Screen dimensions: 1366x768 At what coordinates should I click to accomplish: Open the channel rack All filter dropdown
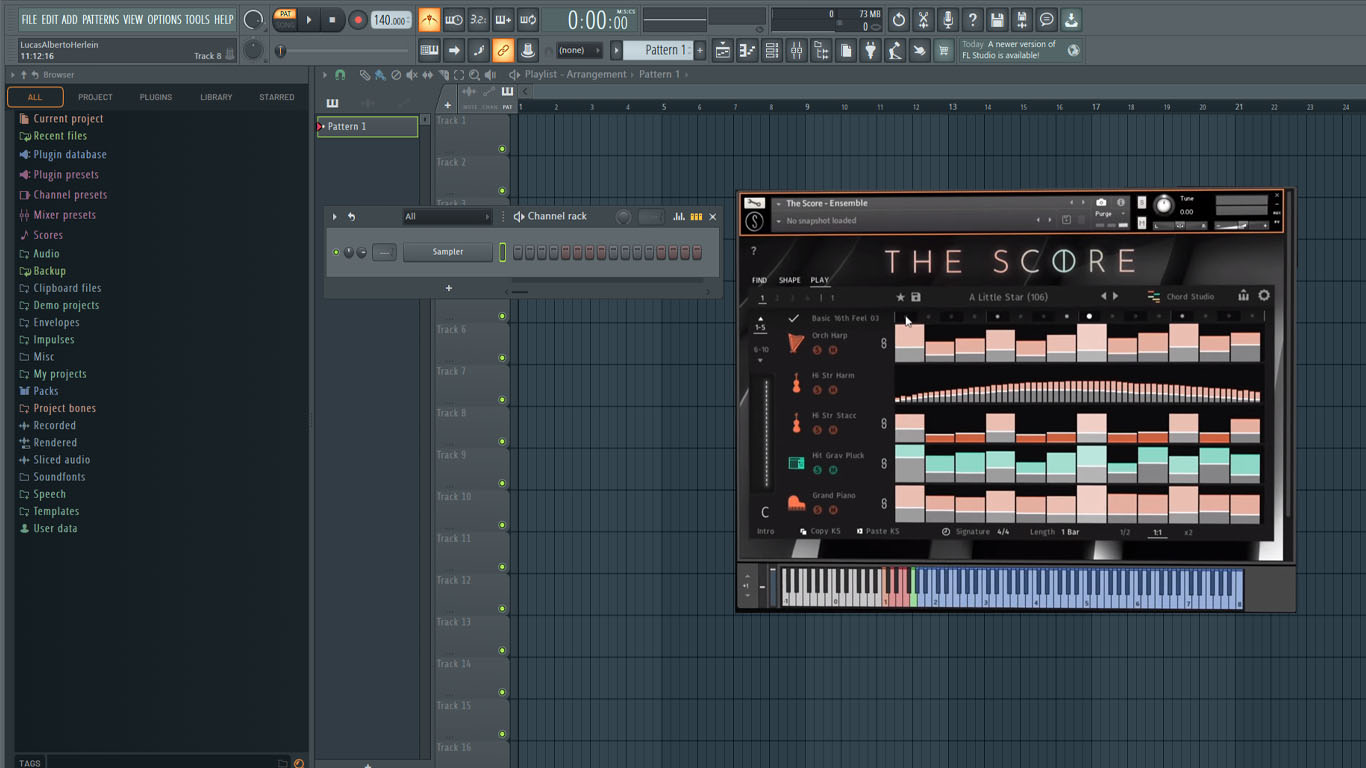click(447, 216)
